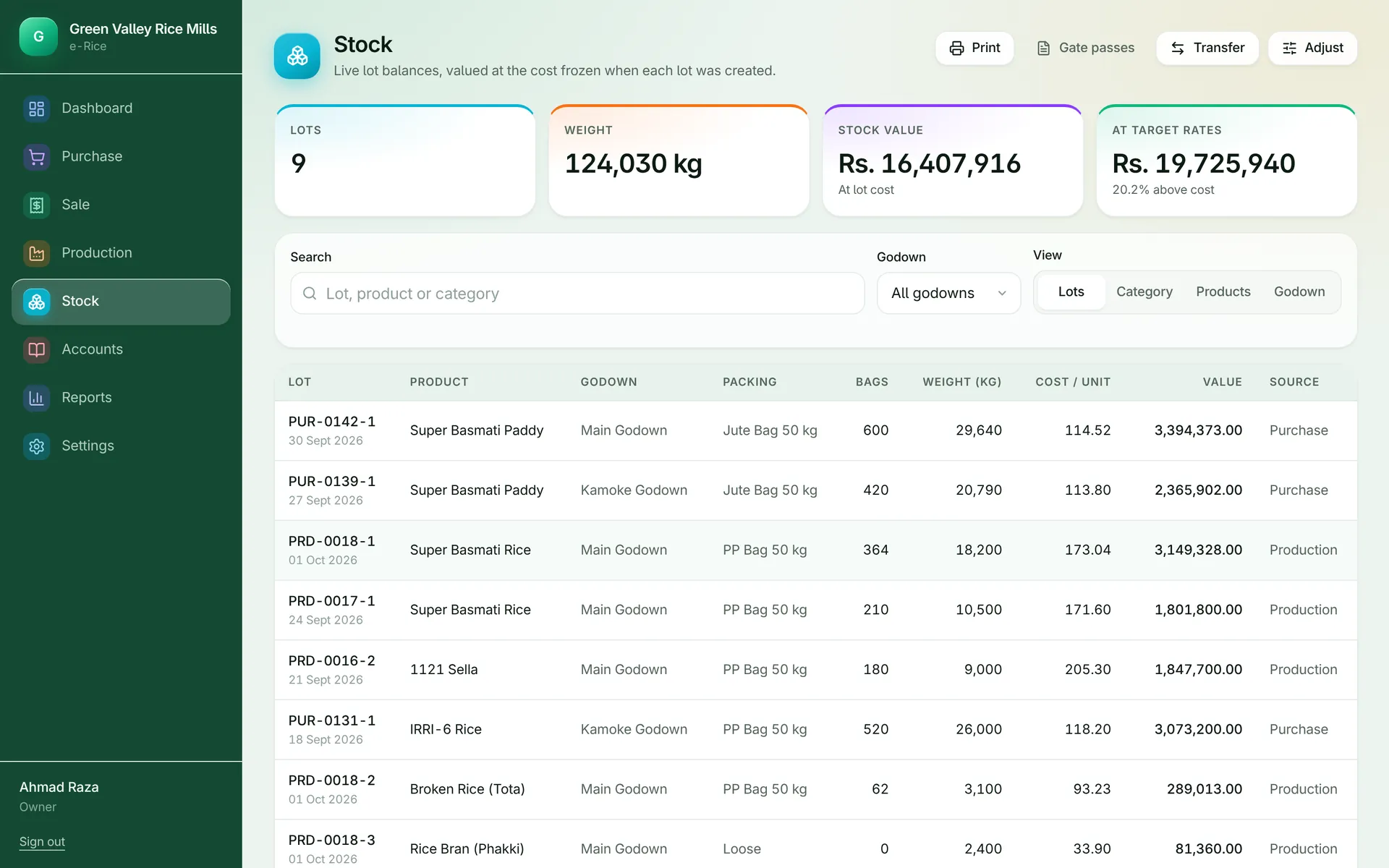
Task: Click the Stock boxes sidebar icon
Action: 37,302
